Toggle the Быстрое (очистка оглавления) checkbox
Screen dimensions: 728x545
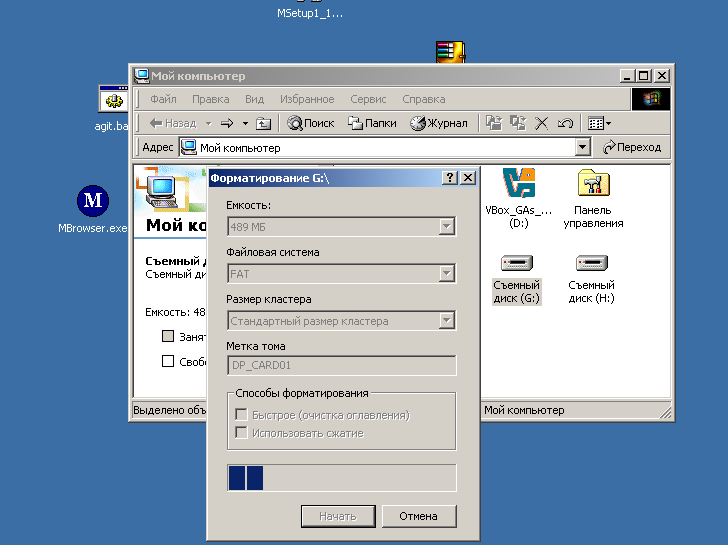click(241, 414)
